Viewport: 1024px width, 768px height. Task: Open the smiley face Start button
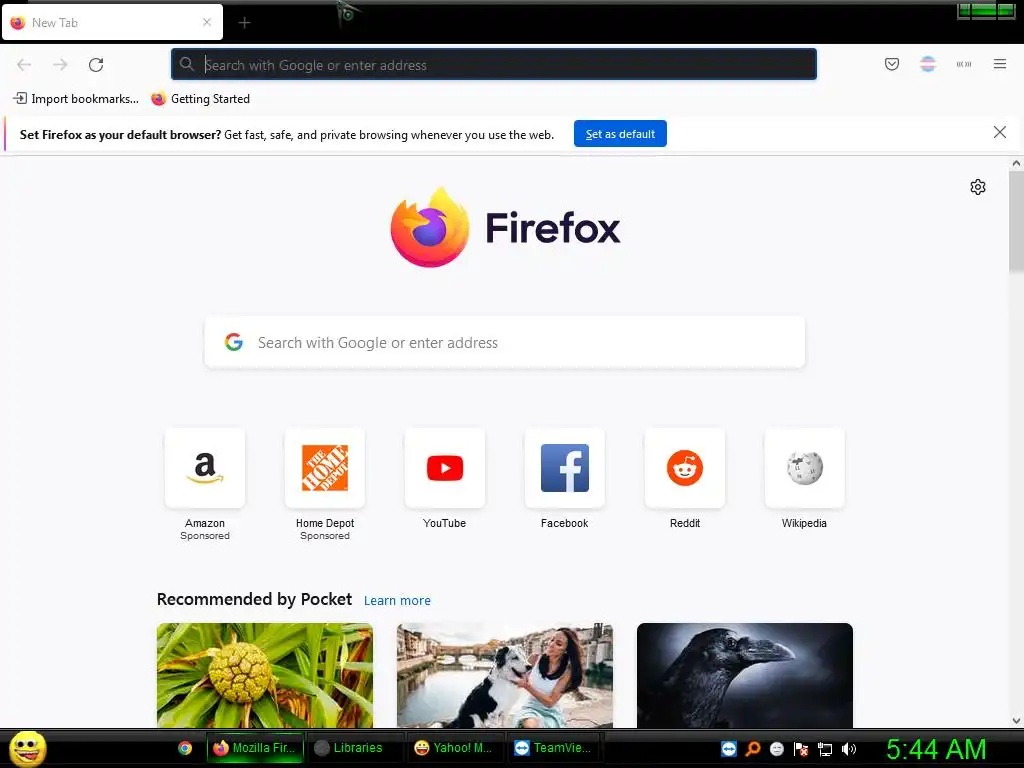(x=27, y=748)
